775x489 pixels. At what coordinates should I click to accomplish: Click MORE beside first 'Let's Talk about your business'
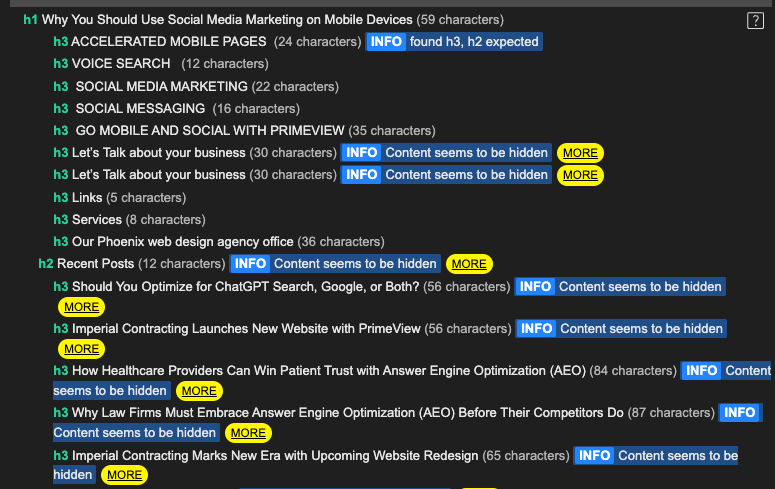click(x=580, y=153)
